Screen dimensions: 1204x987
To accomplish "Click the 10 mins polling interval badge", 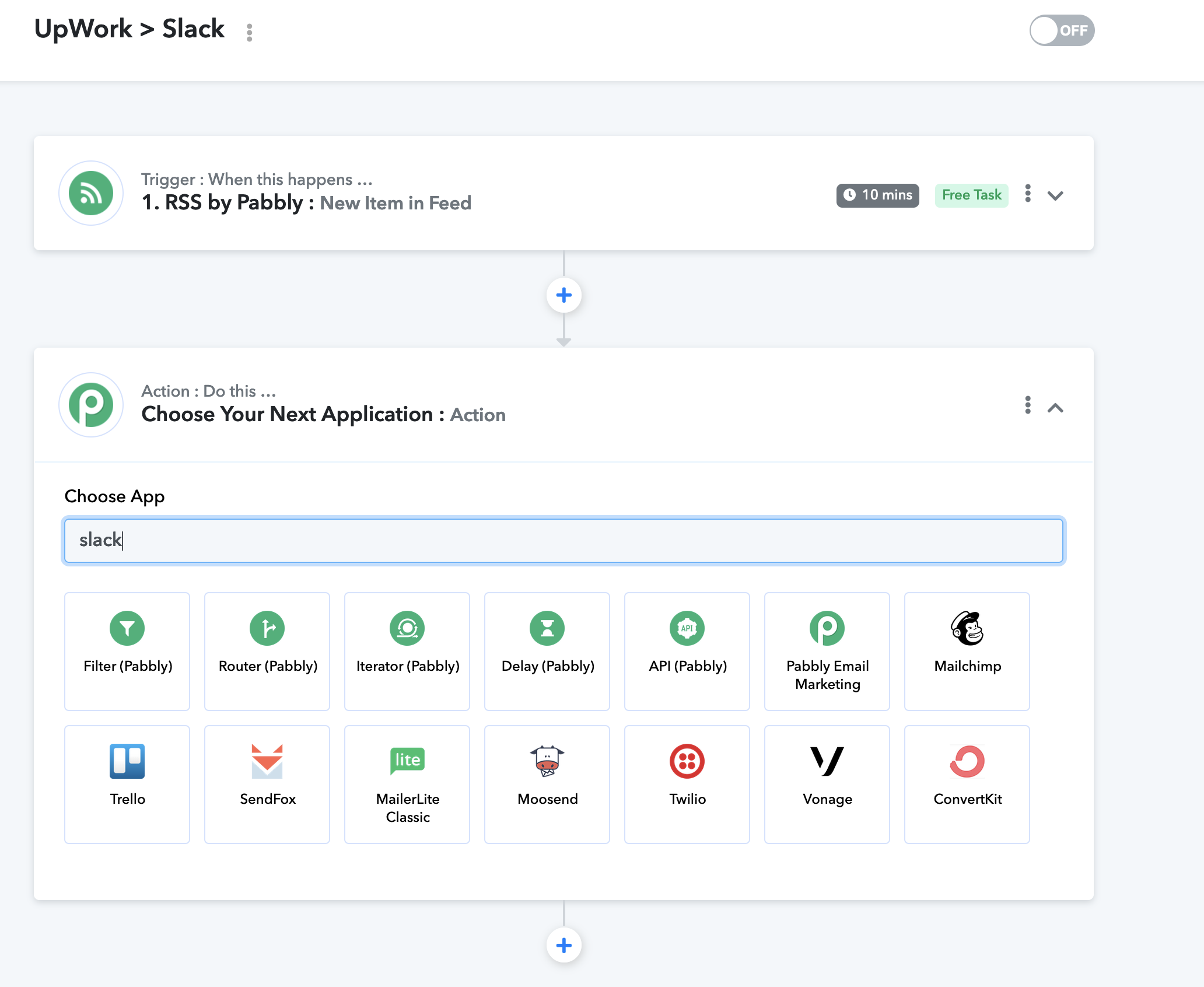I will pos(877,195).
